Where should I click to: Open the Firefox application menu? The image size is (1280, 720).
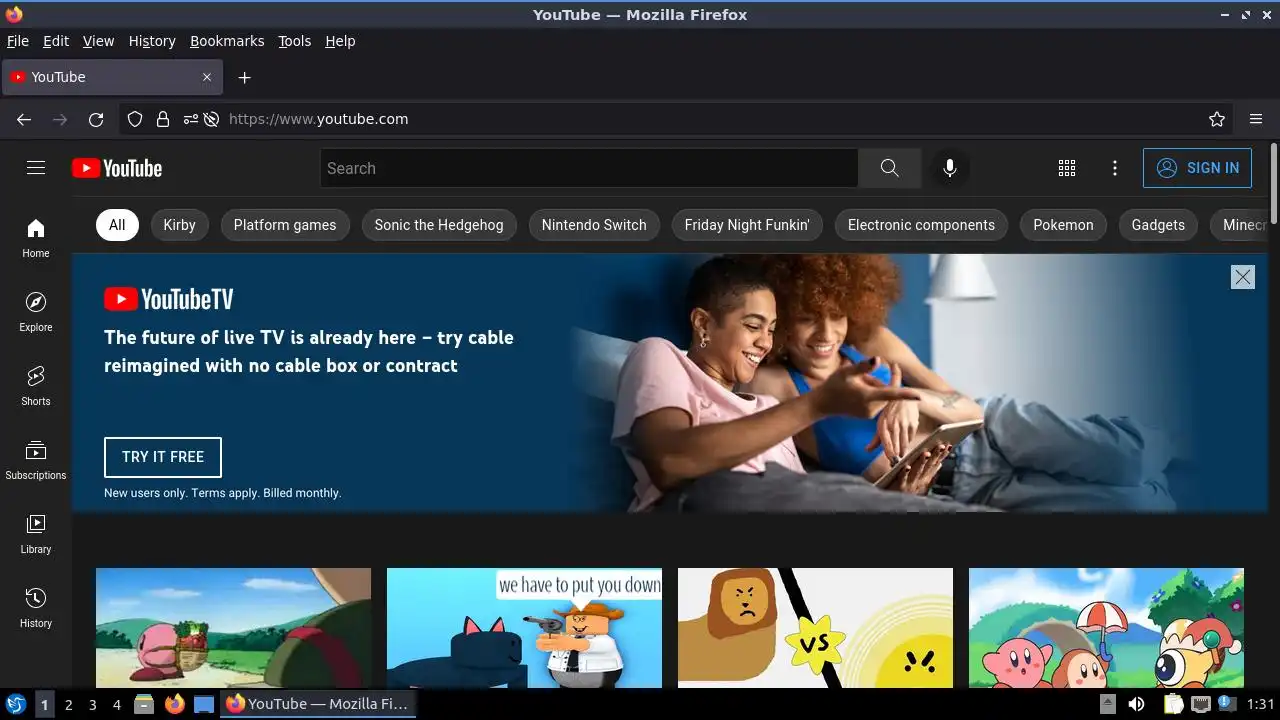[x=1256, y=119]
